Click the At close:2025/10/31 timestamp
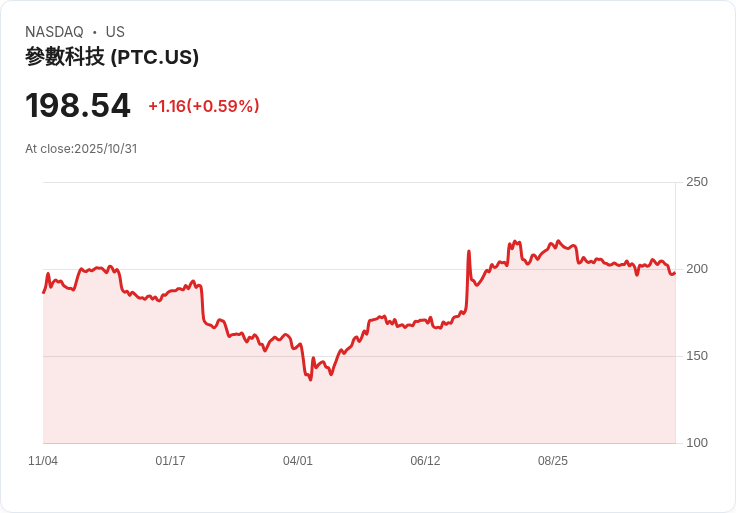 81,149
